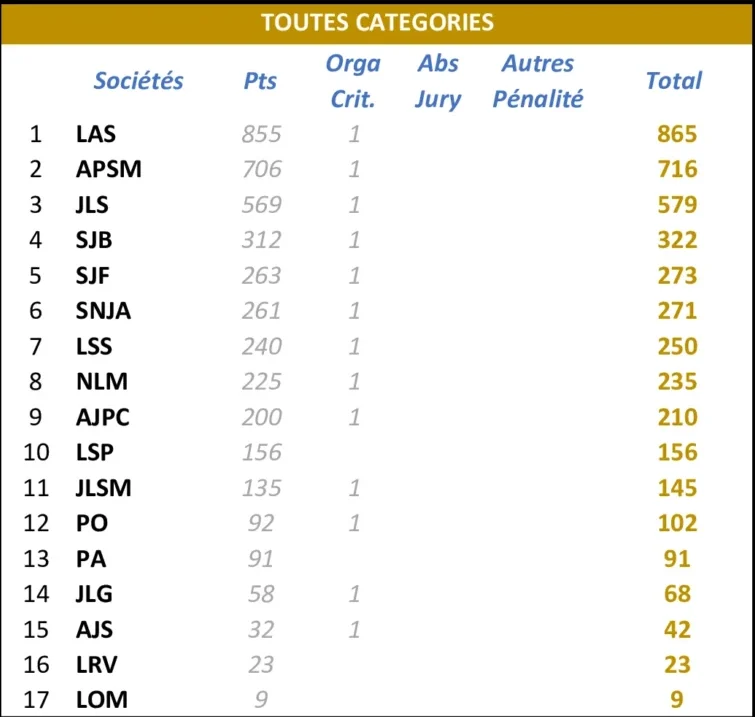Select the rank number 10 cell
755x717 pixels.
tap(37, 452)
